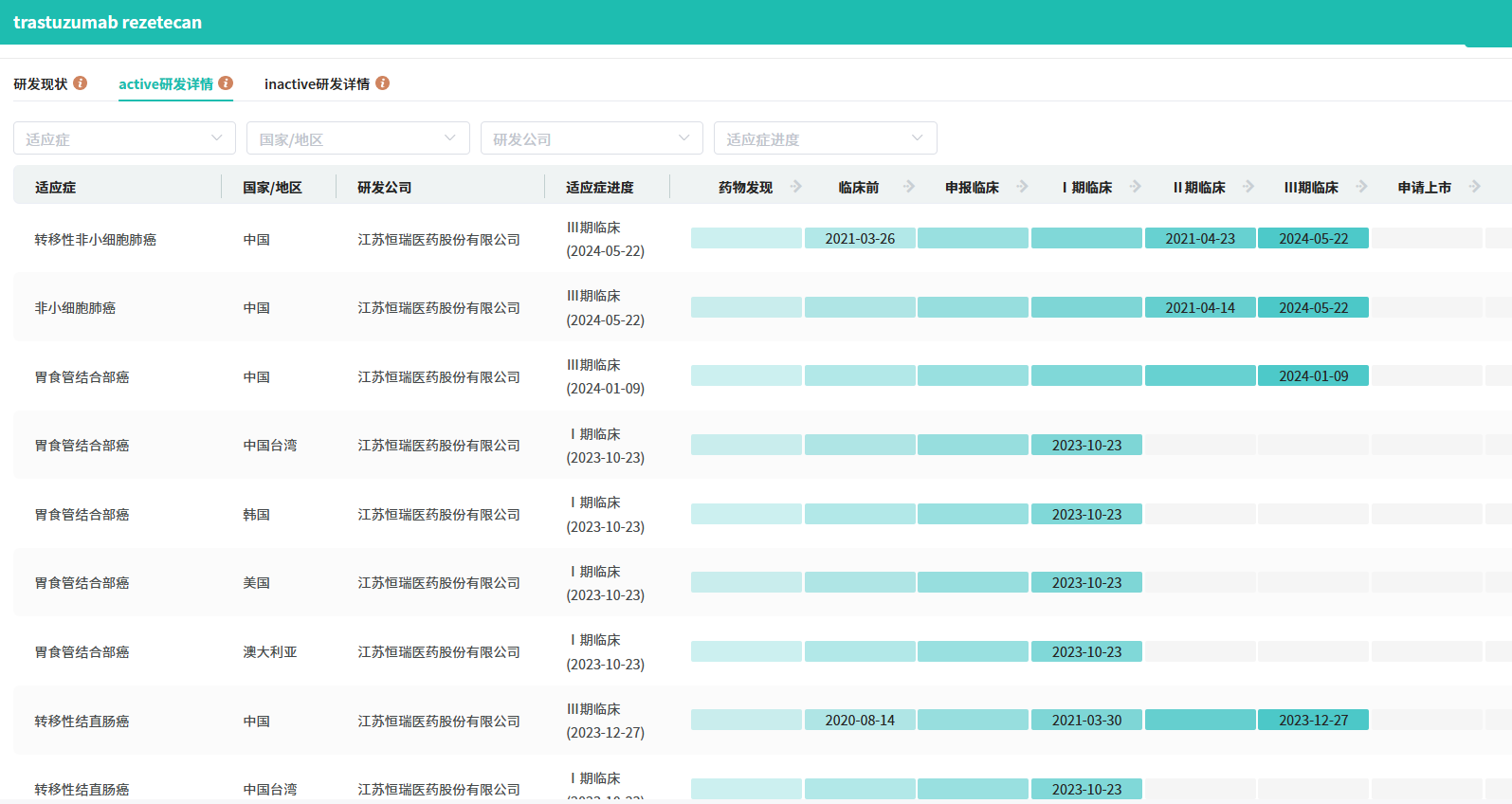
Task: Click the 2021-03-26 preclinical progress bar
Action: (860, 239)
